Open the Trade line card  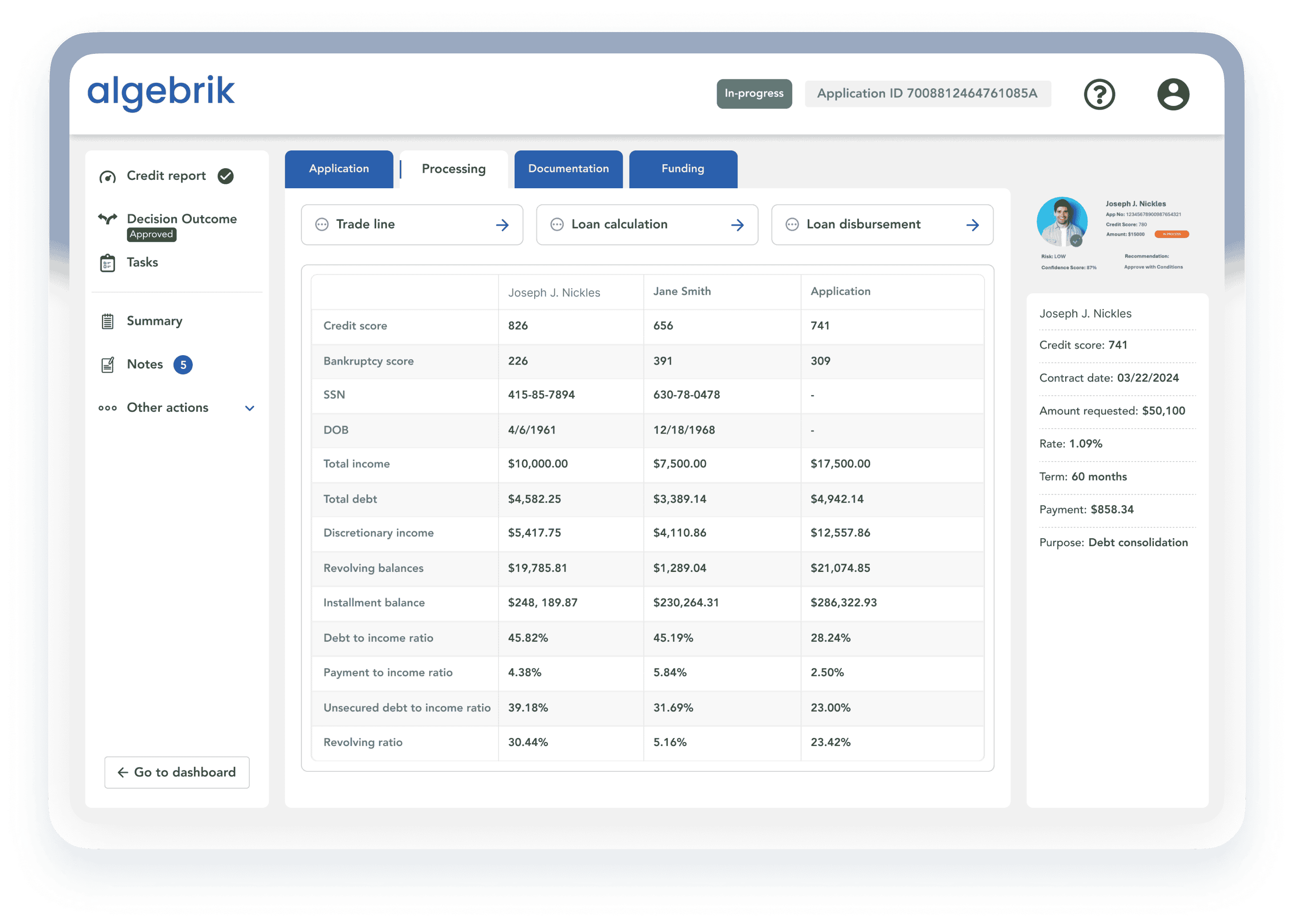pos(411,225)
